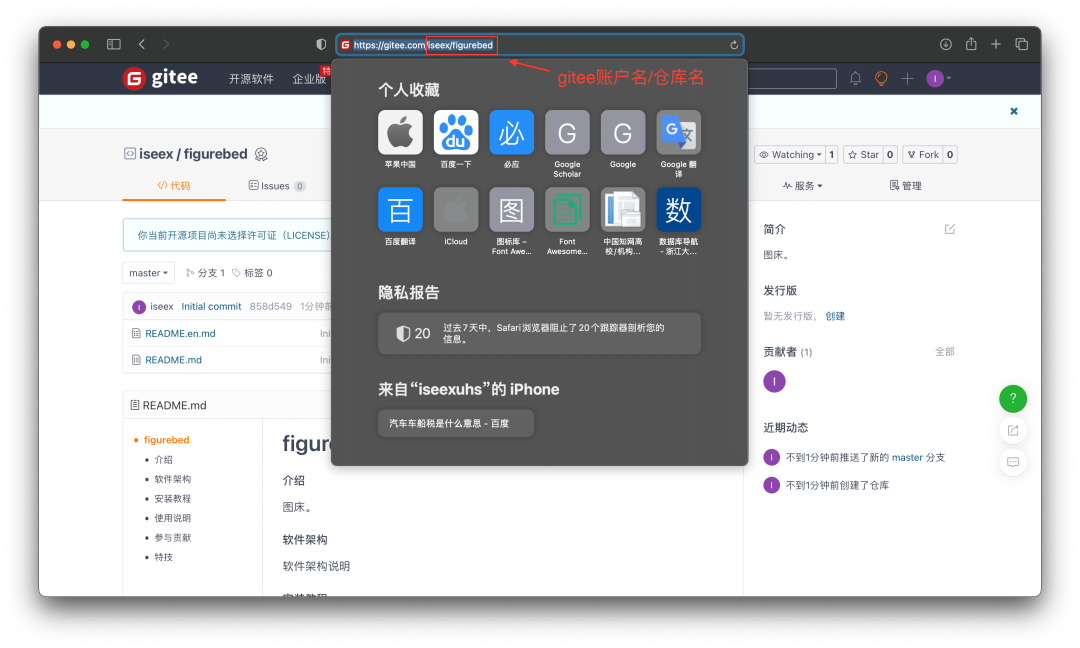Open the Safari share icon

971,43
